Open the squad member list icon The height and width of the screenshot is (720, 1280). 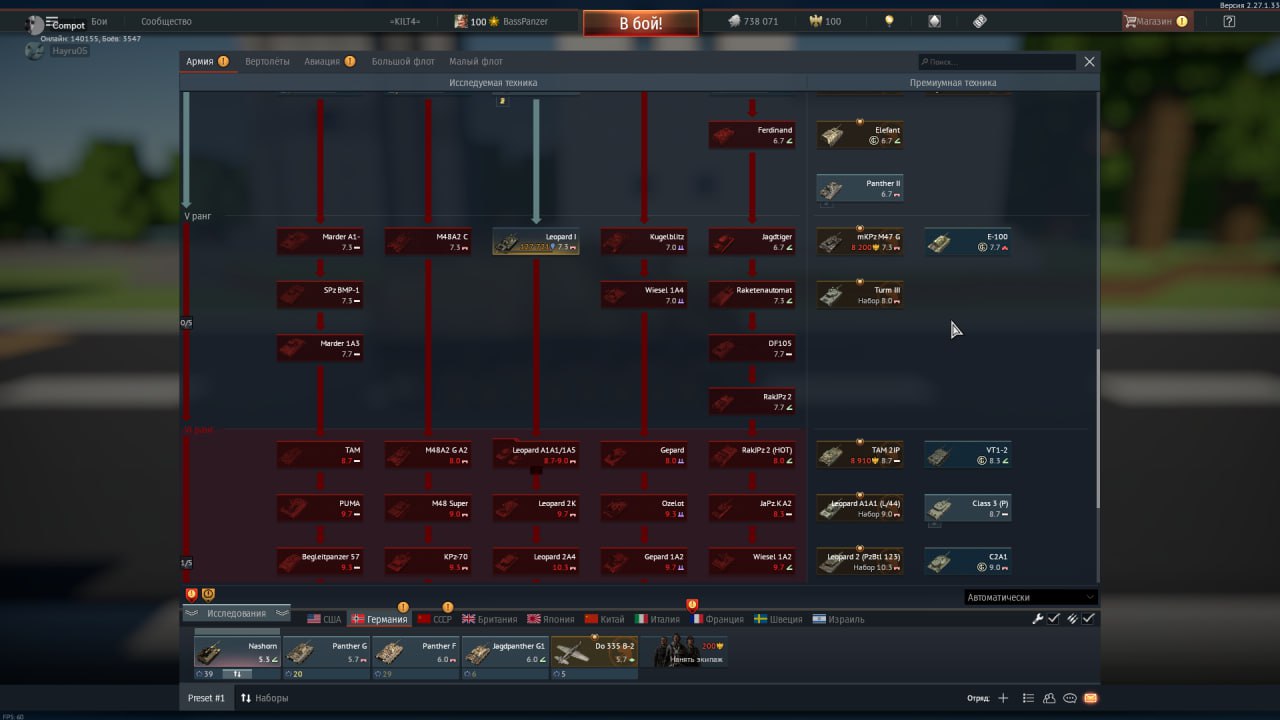1027,698
